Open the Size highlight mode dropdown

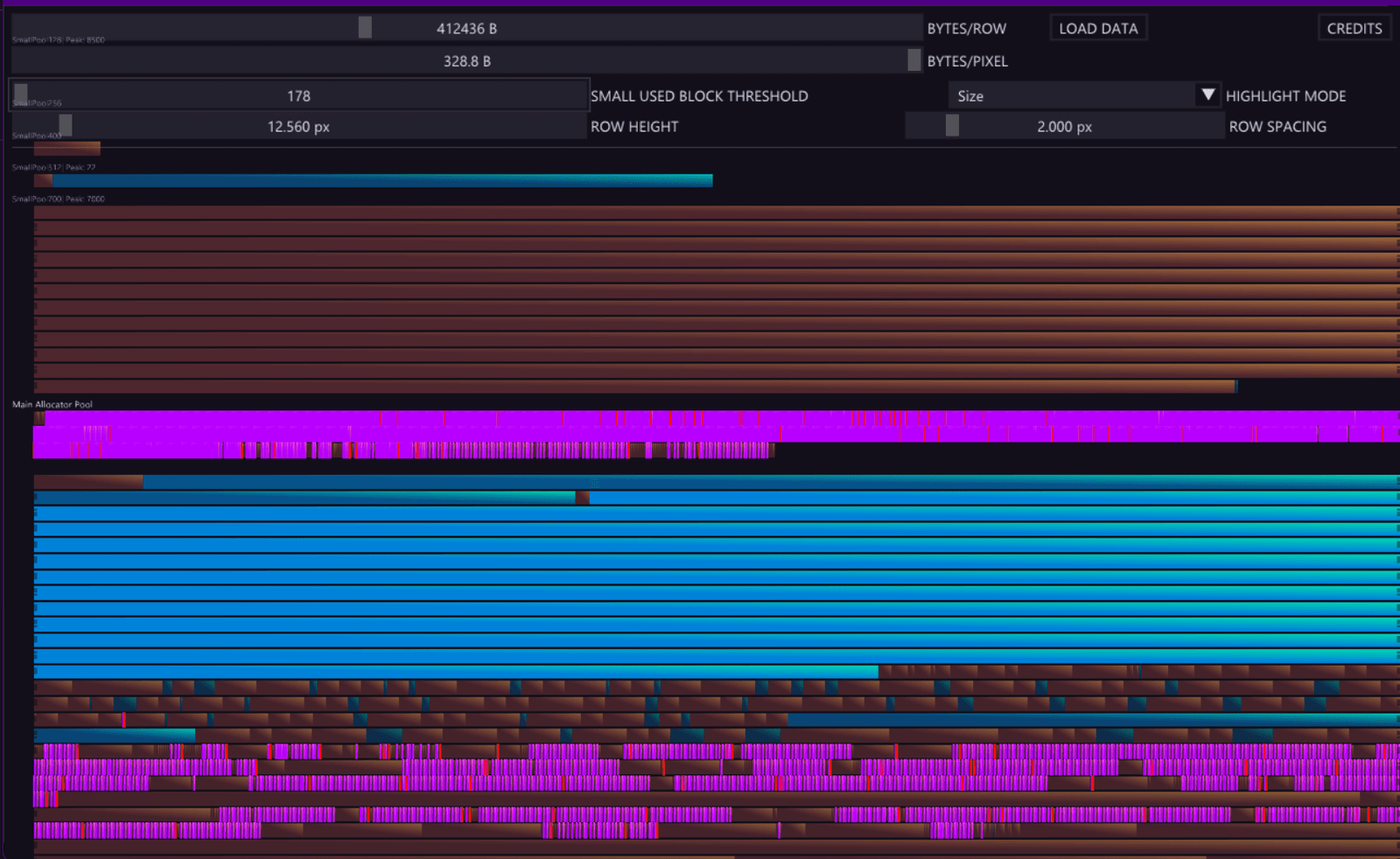[x=1083, y=95]
